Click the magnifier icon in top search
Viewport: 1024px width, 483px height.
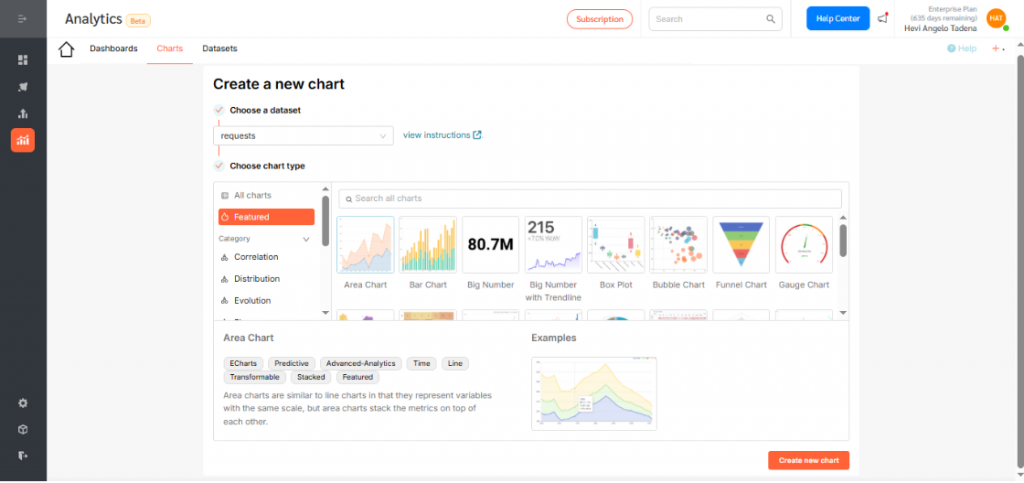tap(771, 19)
